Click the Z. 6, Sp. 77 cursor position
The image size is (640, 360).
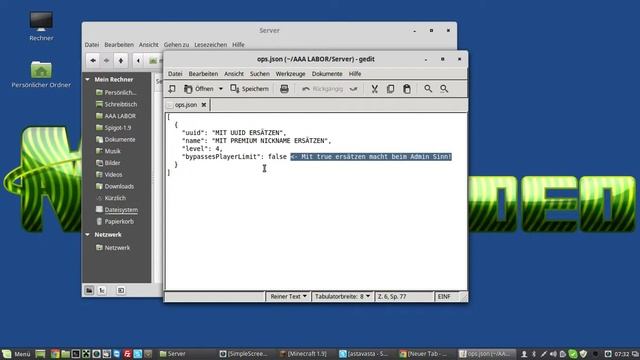[x=392, y=296]
